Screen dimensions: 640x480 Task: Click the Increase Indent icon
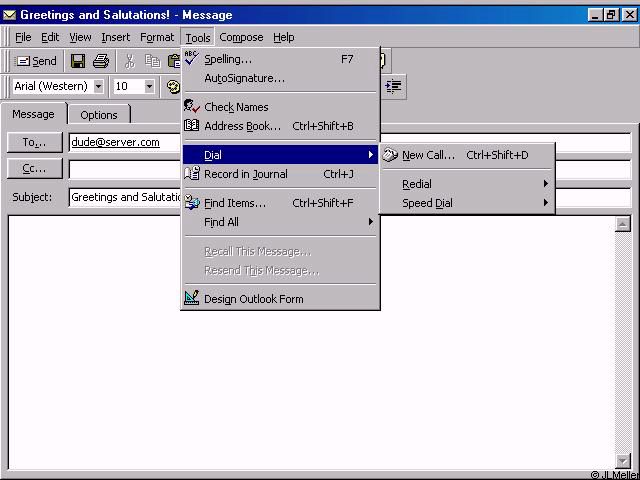pos(393,86)
